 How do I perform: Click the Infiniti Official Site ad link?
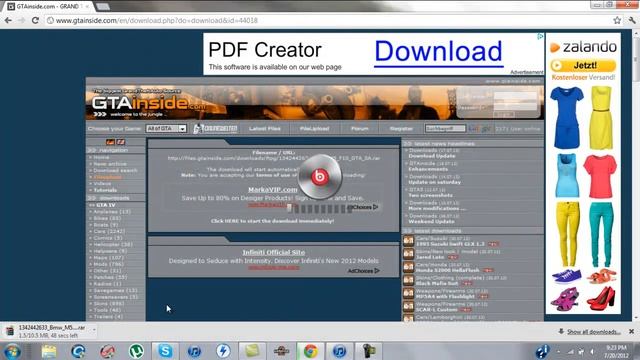click(273, 253)
